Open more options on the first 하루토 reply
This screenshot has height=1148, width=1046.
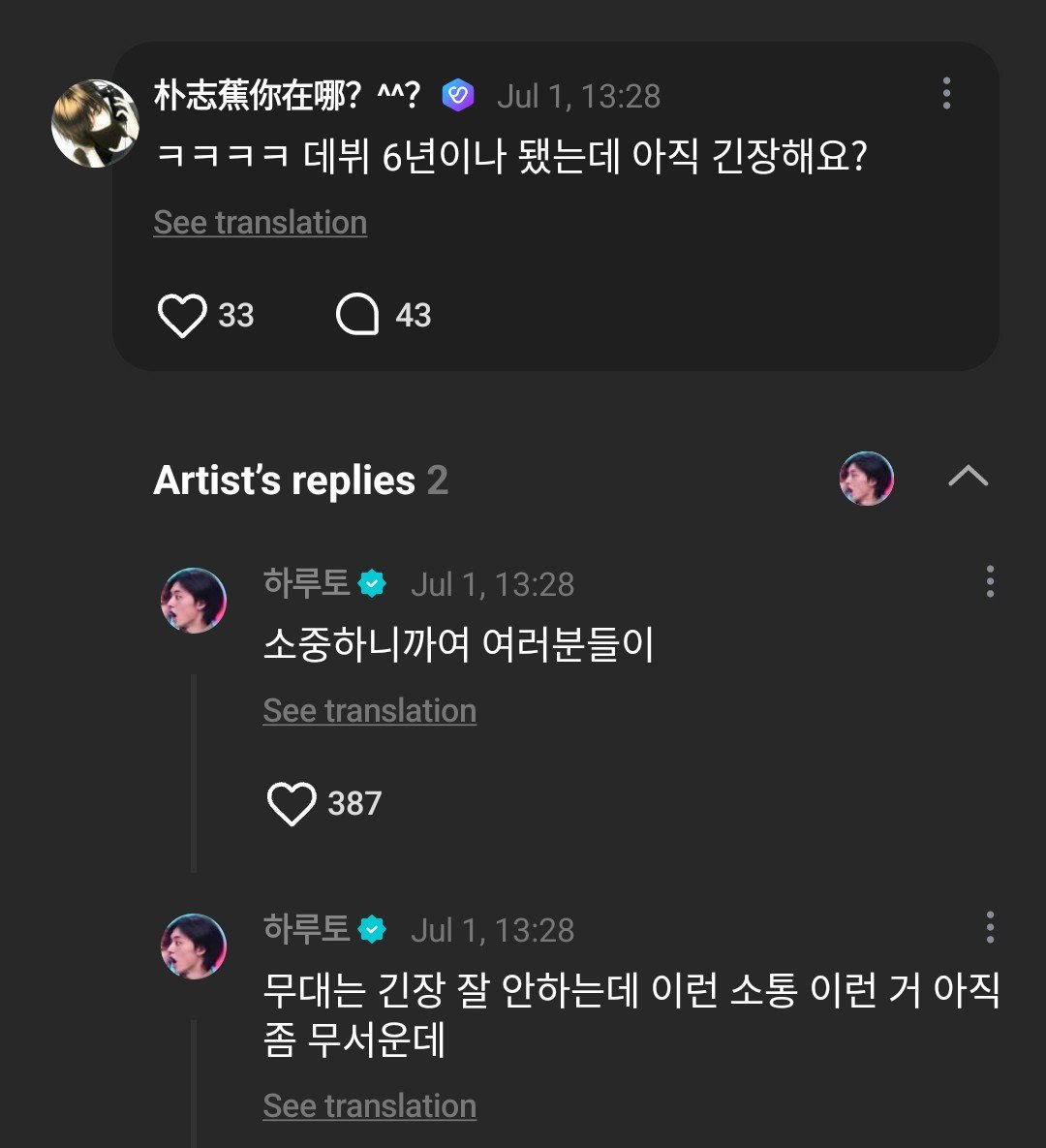coord(990,581)
